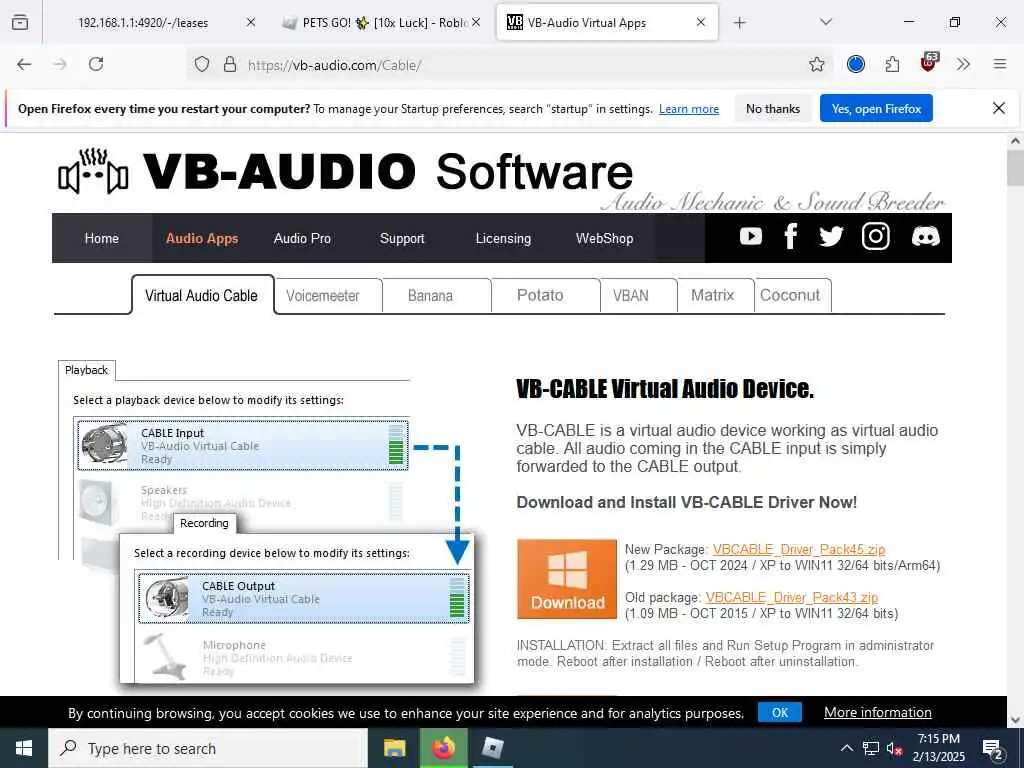Open the Instagram social icon
This screenshot has height=768, width=1024.
pos(876,236)
